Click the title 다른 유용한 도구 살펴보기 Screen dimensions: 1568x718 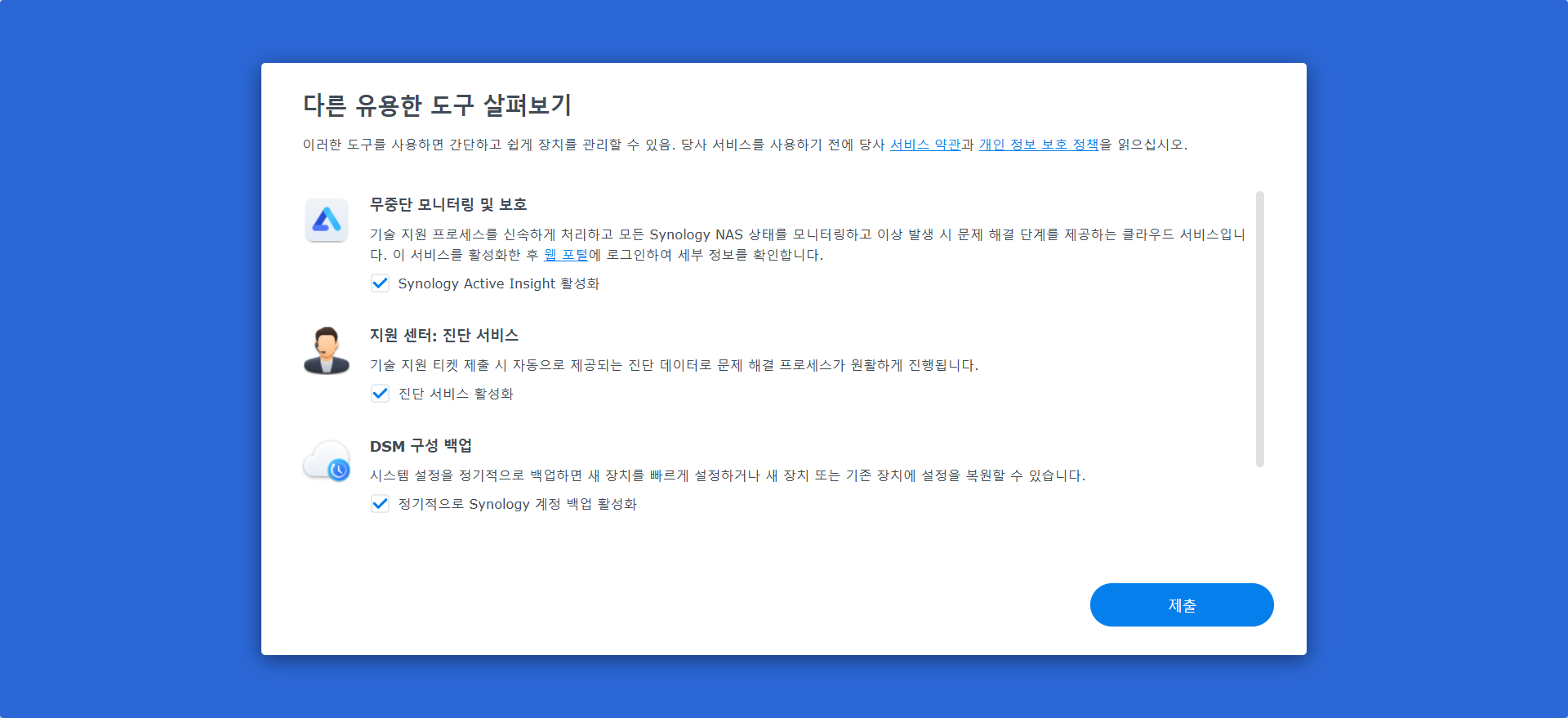coord(437,105)
